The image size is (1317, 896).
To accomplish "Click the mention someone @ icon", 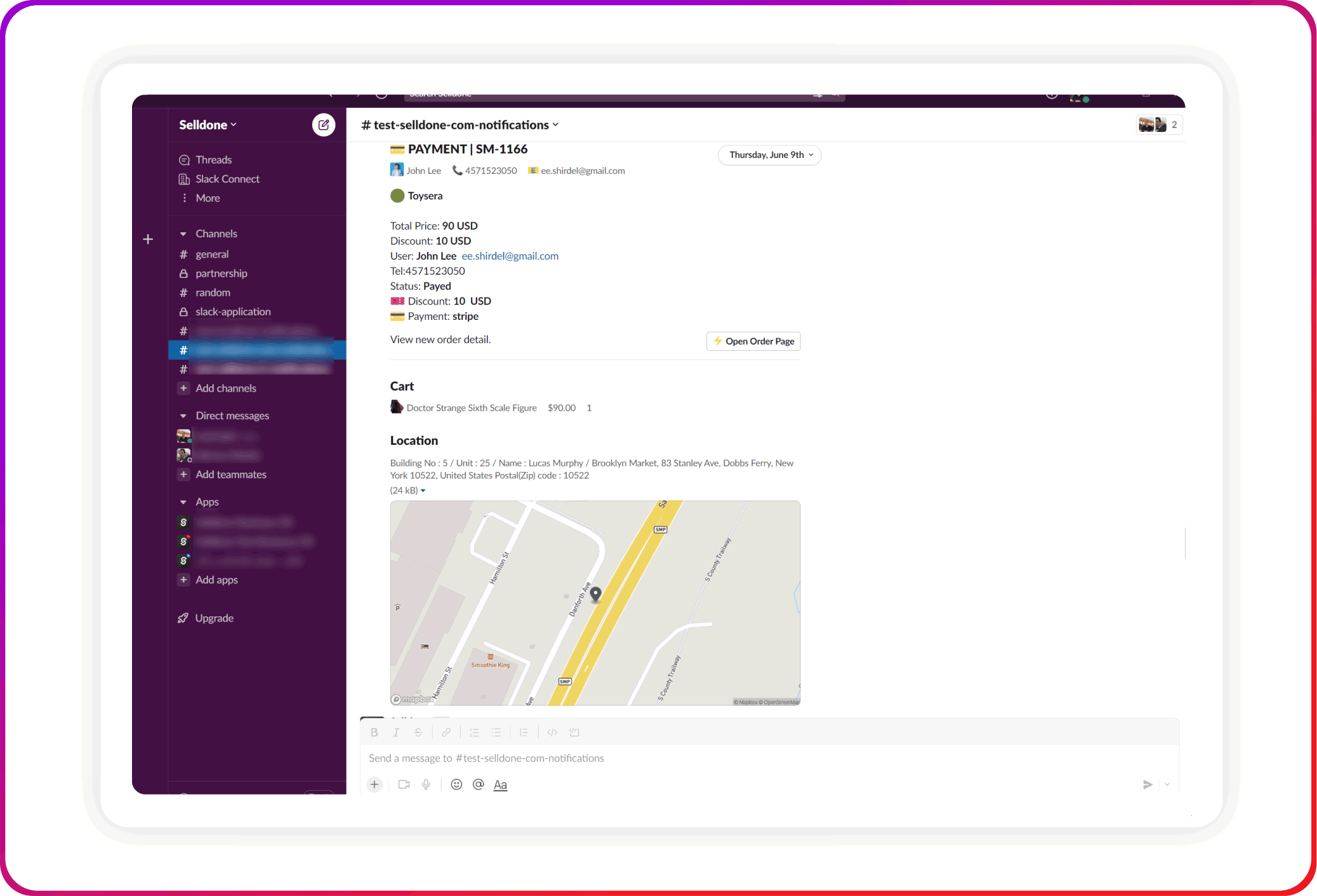I will pyautogui.click(x=478, y=784).
